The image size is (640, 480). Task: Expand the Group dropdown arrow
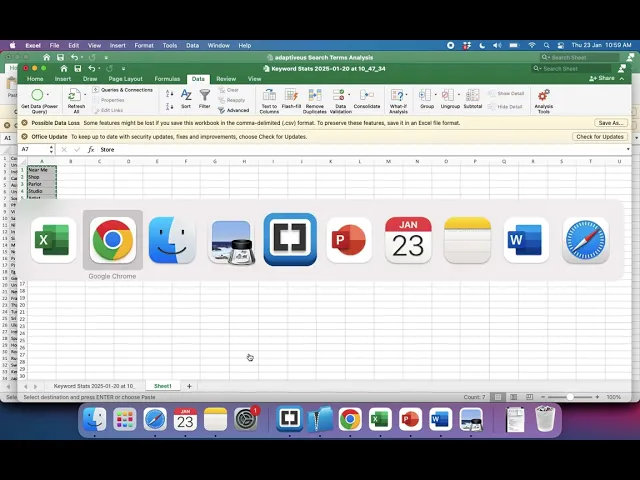coord(435,95)
